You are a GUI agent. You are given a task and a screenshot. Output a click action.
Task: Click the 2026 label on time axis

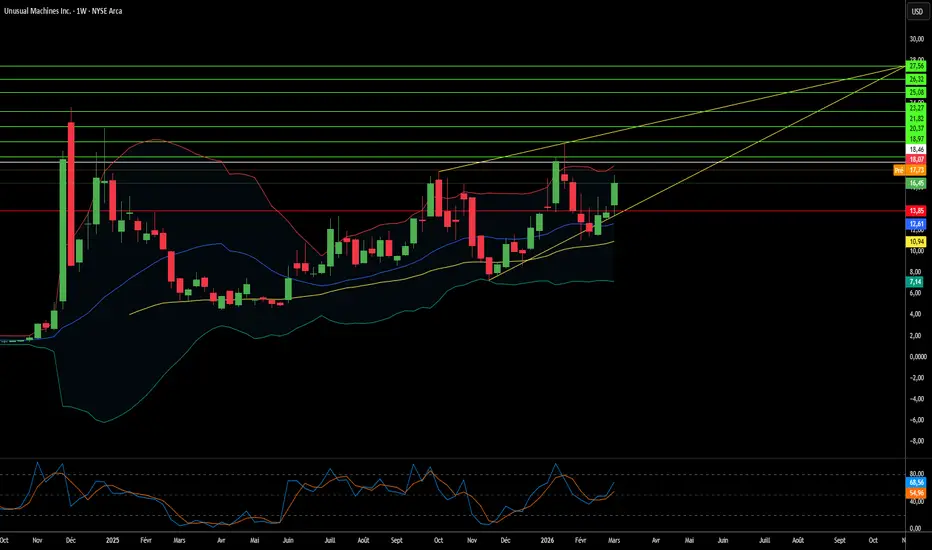click(547, 540)
